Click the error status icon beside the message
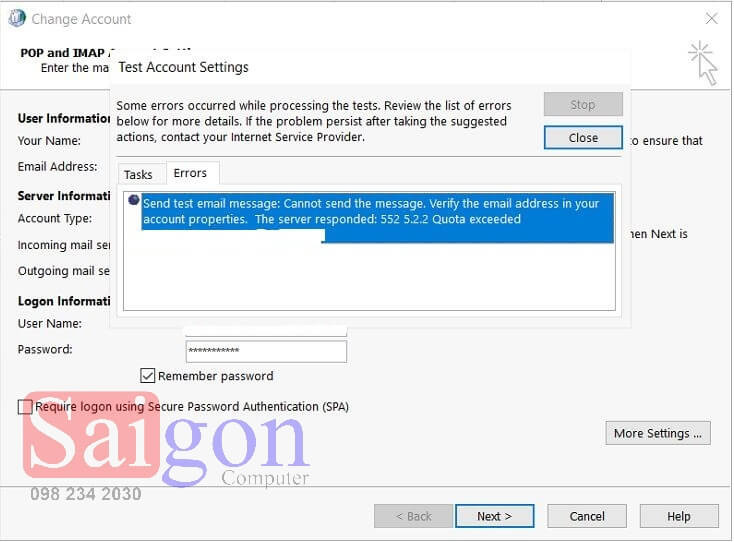This screenshot has width=734, height=542. pyautogui.click(x=133, y=200)
